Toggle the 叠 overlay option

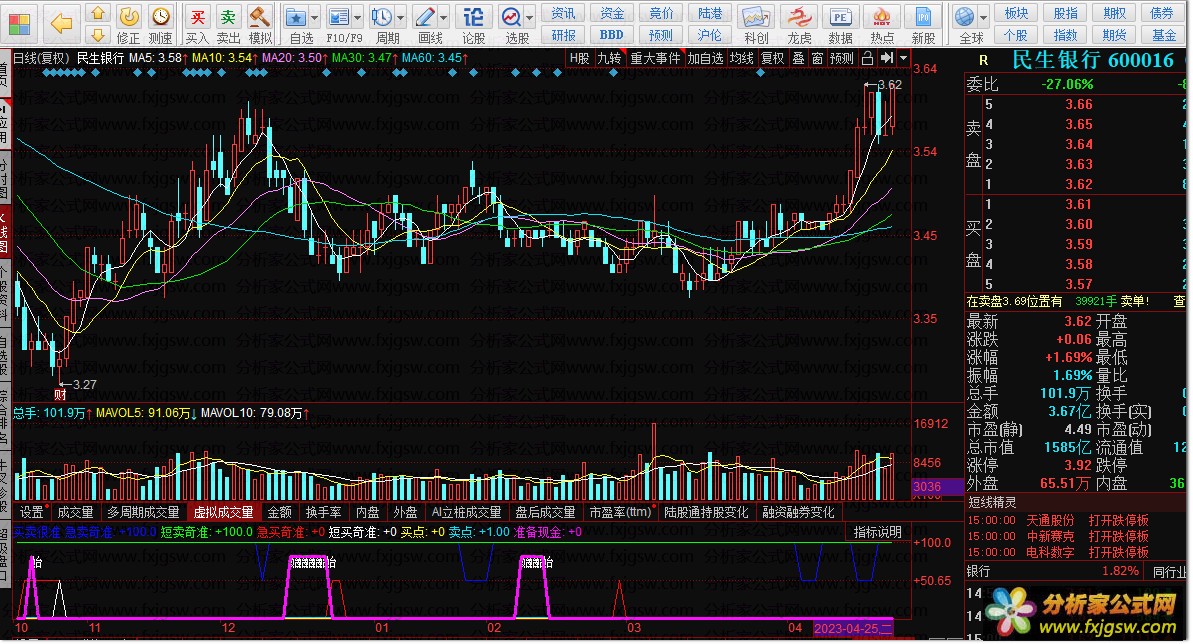click(798, 58)
